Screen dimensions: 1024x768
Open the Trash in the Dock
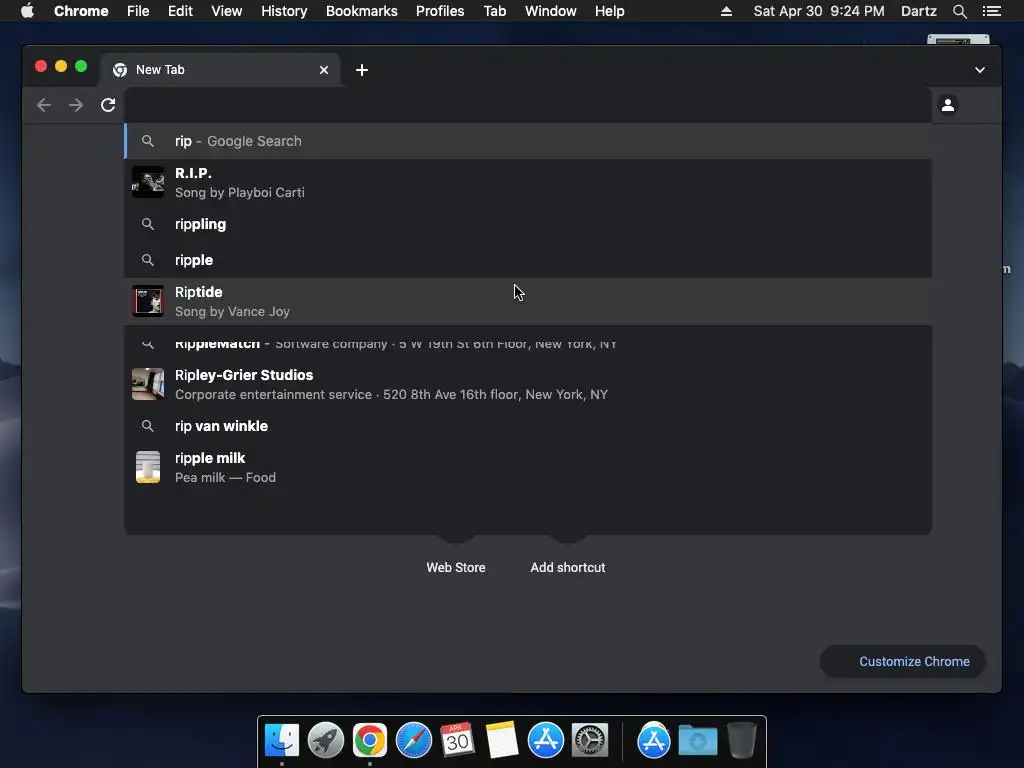click(742, 740)
